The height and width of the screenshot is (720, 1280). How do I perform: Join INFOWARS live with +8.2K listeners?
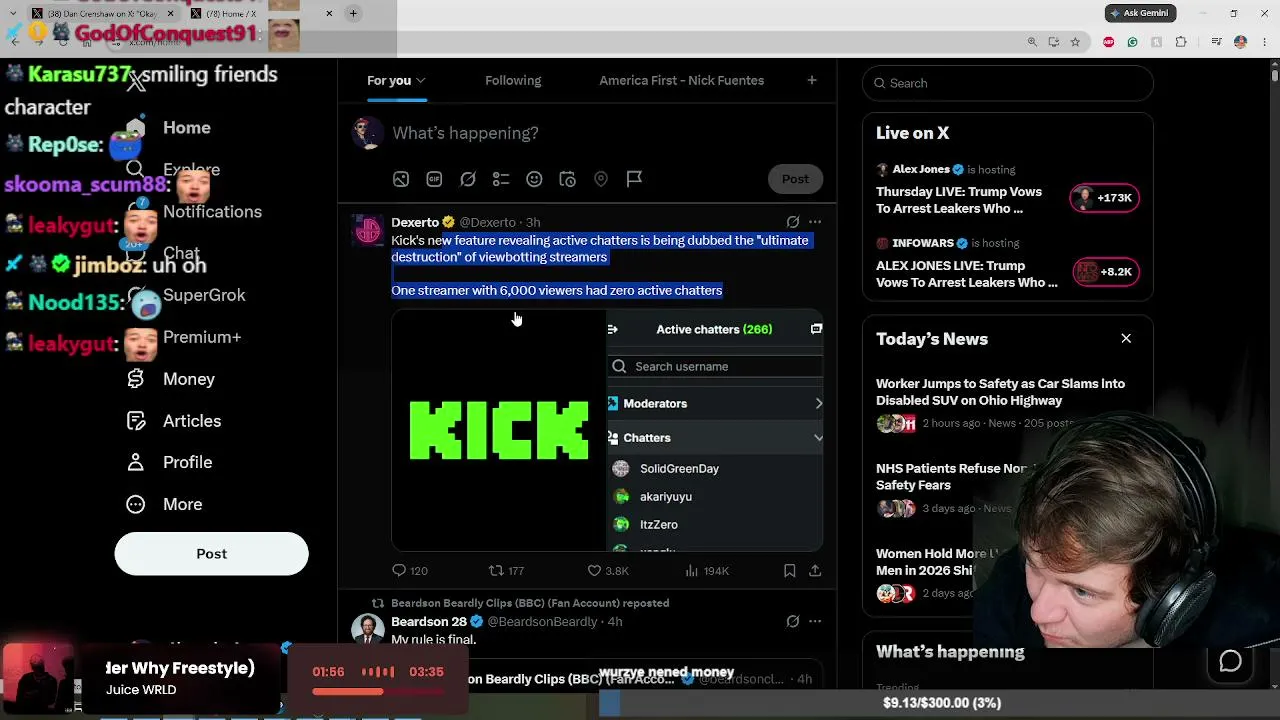1105,272
